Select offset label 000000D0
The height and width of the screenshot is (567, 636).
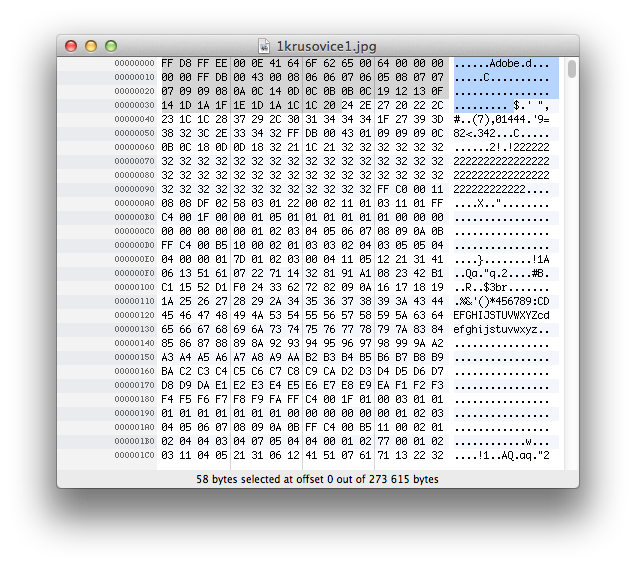point(134,245)
